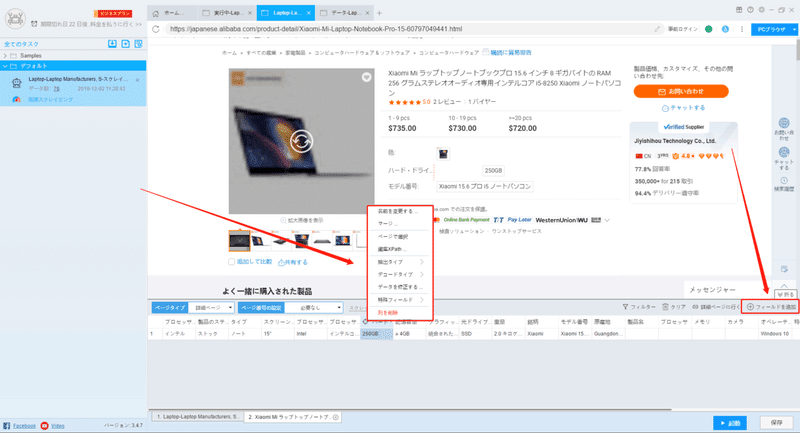This screenshot has height=433, width=800.
Task: Click the note icon above the 折る button
Action: pos(784,269)
